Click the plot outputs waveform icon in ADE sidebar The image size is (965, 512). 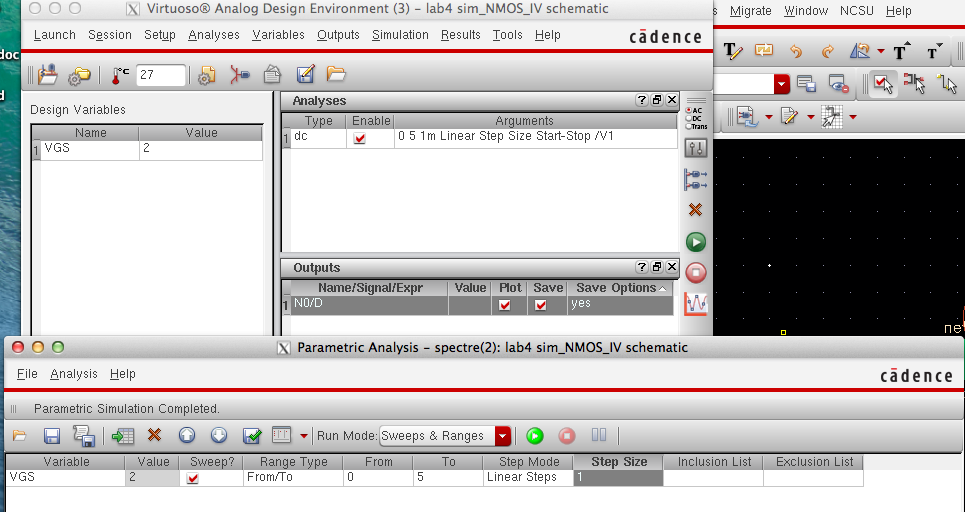pyautogui.click(x=696, y=303)
